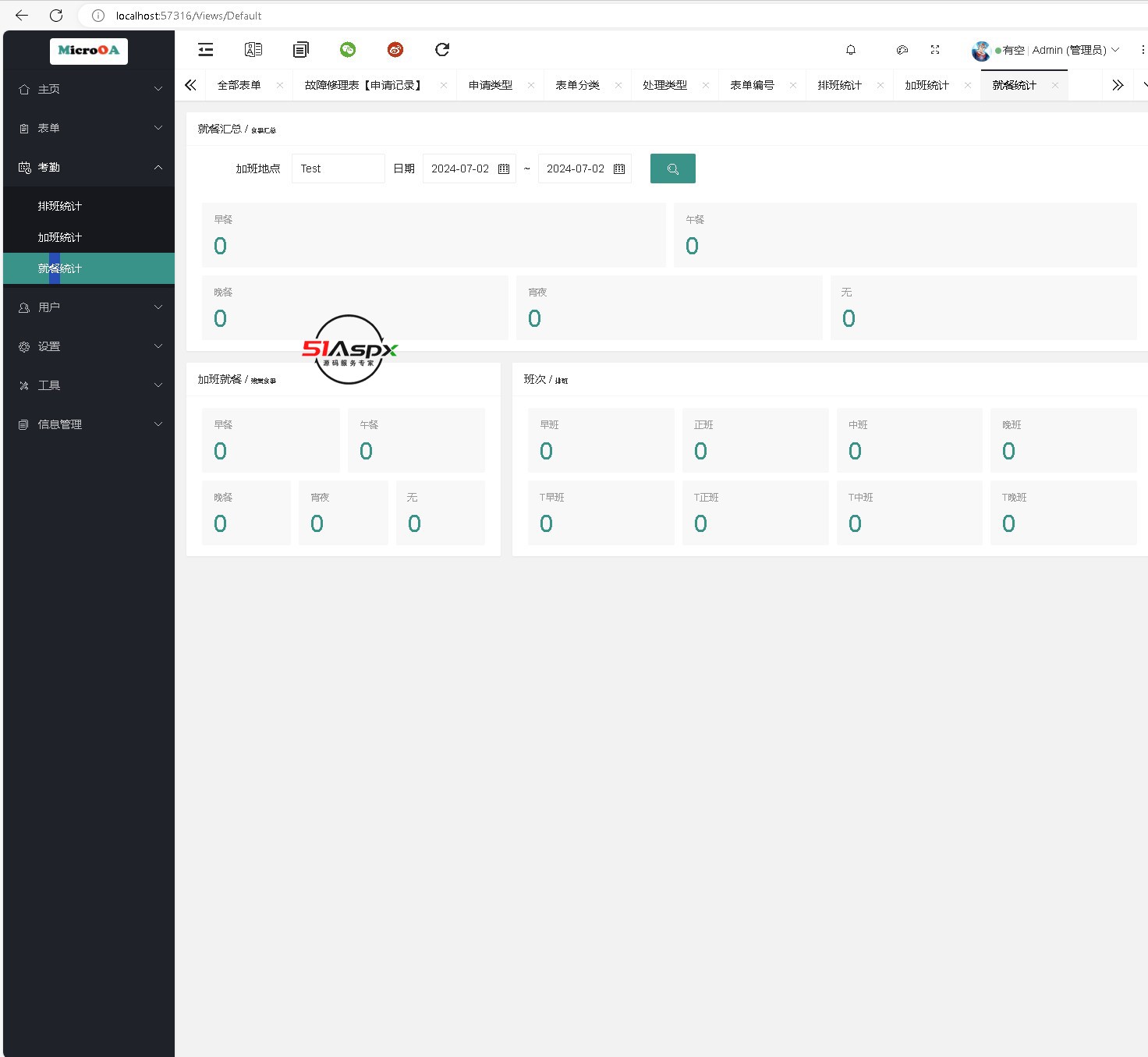Click the 午餐 summary card in 就餐汇总
The image size is (1148, 1057).
coord(905,235)
